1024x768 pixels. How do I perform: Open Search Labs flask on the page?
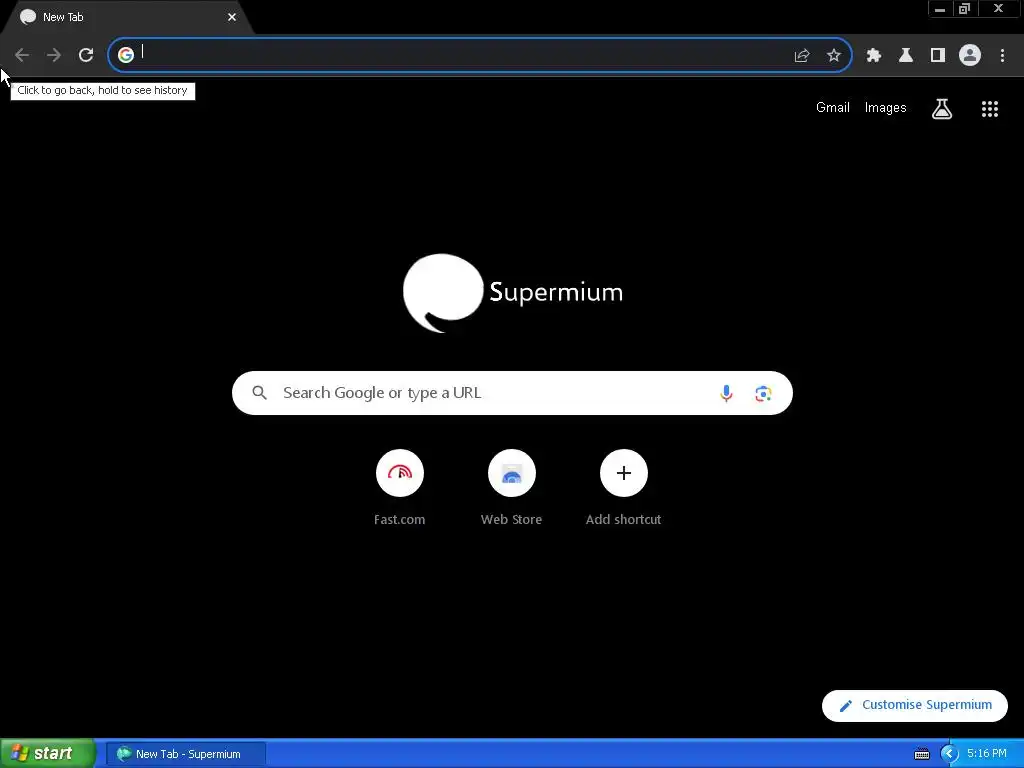pyautogui.click(x=942, y=109)
